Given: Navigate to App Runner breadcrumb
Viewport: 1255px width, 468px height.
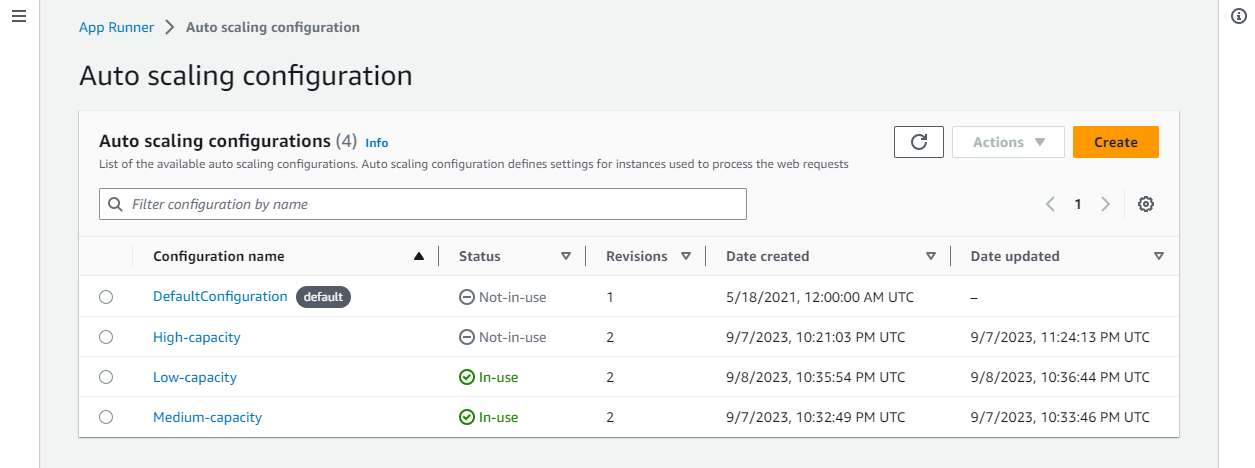Looking at the screenshot, I should click(x=116, y=27).
